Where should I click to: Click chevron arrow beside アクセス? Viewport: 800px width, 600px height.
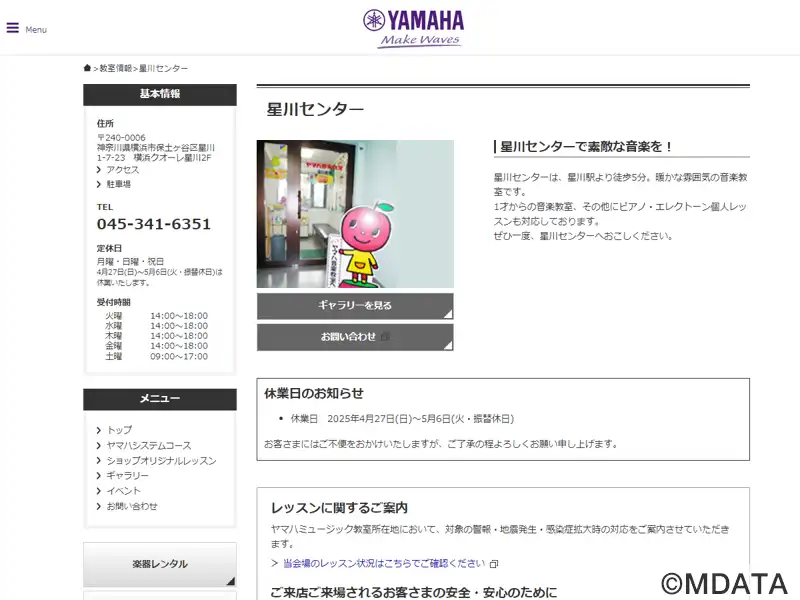click(99, 170)
